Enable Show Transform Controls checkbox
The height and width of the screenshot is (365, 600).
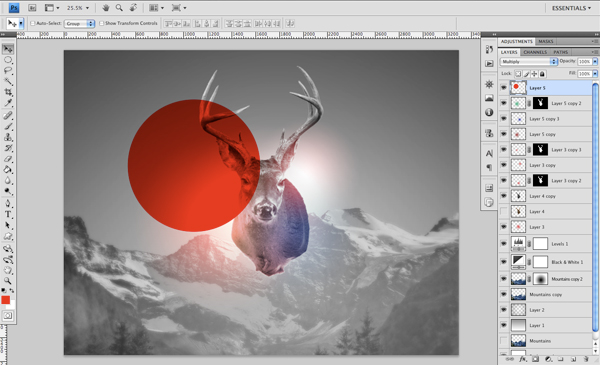click(101, 23)
